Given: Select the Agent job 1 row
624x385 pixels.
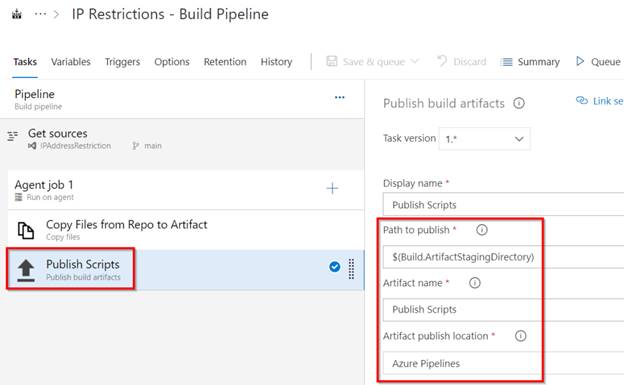Looking at the screenshot, I should [x=186, y=190].
